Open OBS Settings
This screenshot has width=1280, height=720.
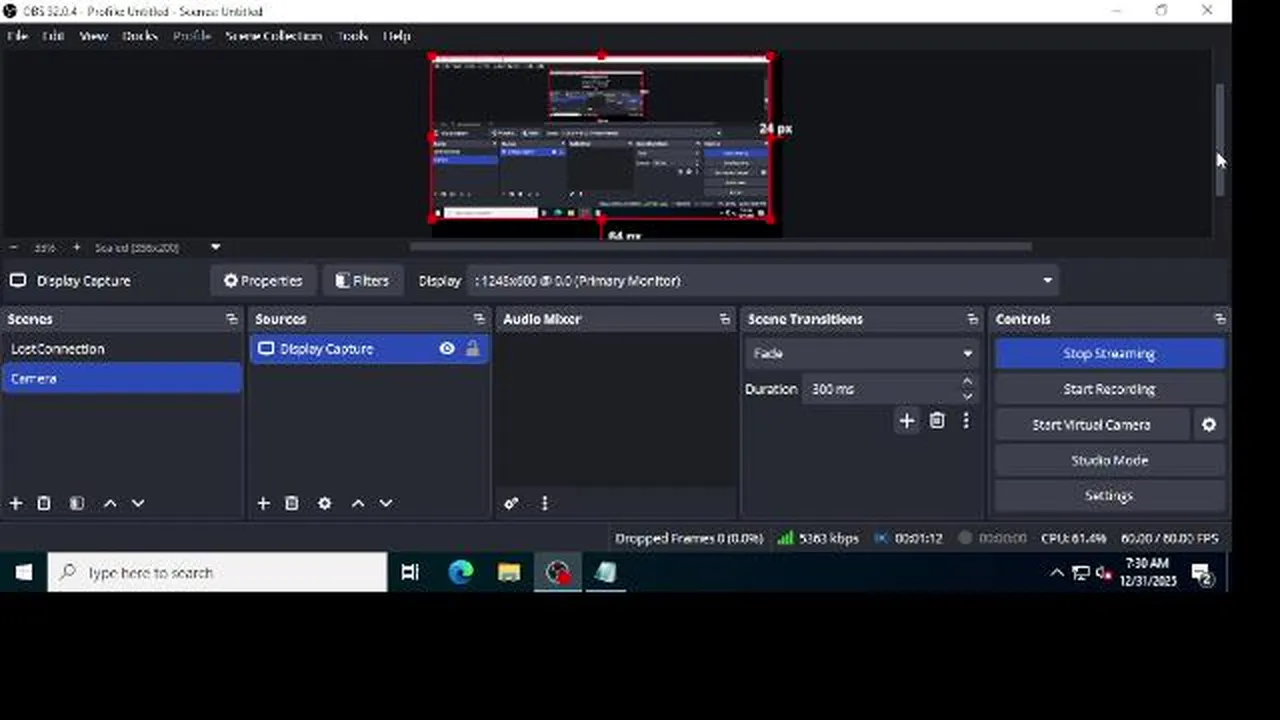point(1109,496)
